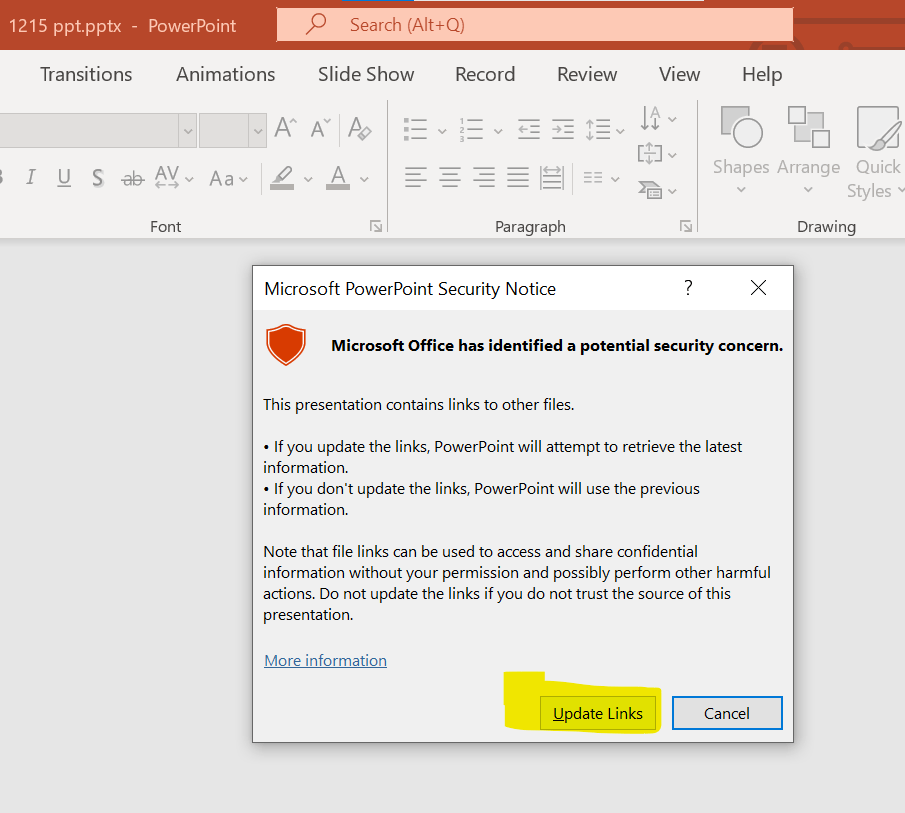Open Quick Styles gallery
Screen dimensions: 905x813
pos(877,152)
